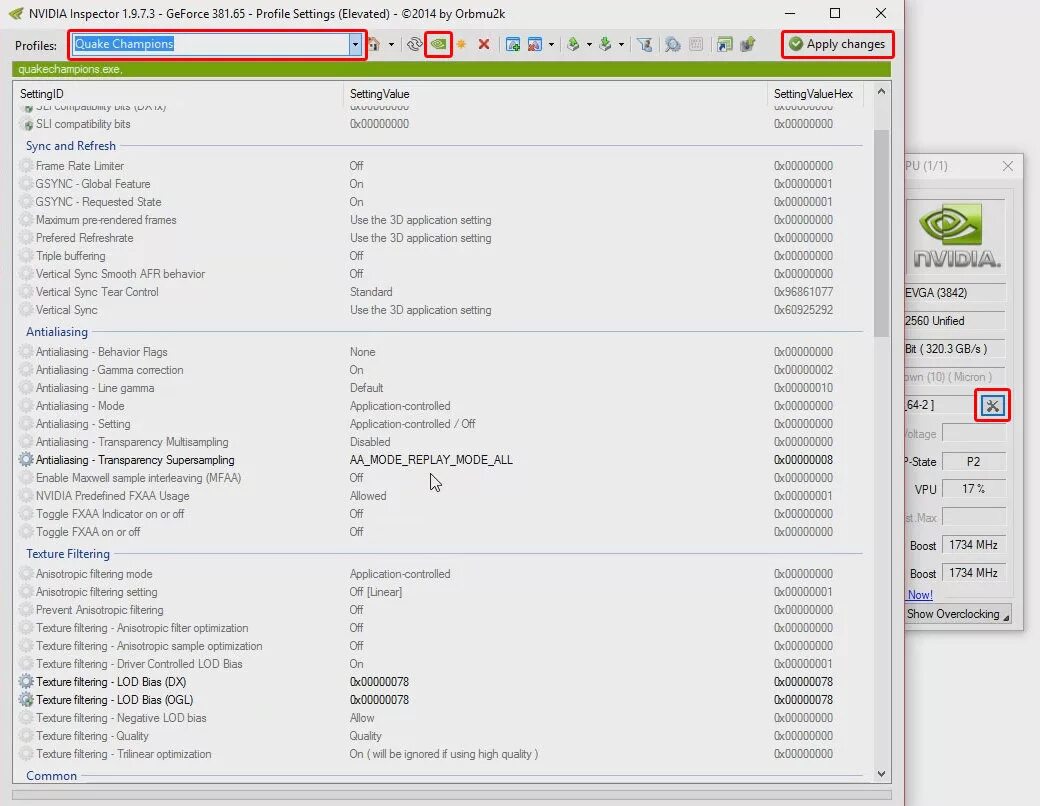
Task: Select Texture filtering - Trilinear optimization row
Action: pos(438,754)
